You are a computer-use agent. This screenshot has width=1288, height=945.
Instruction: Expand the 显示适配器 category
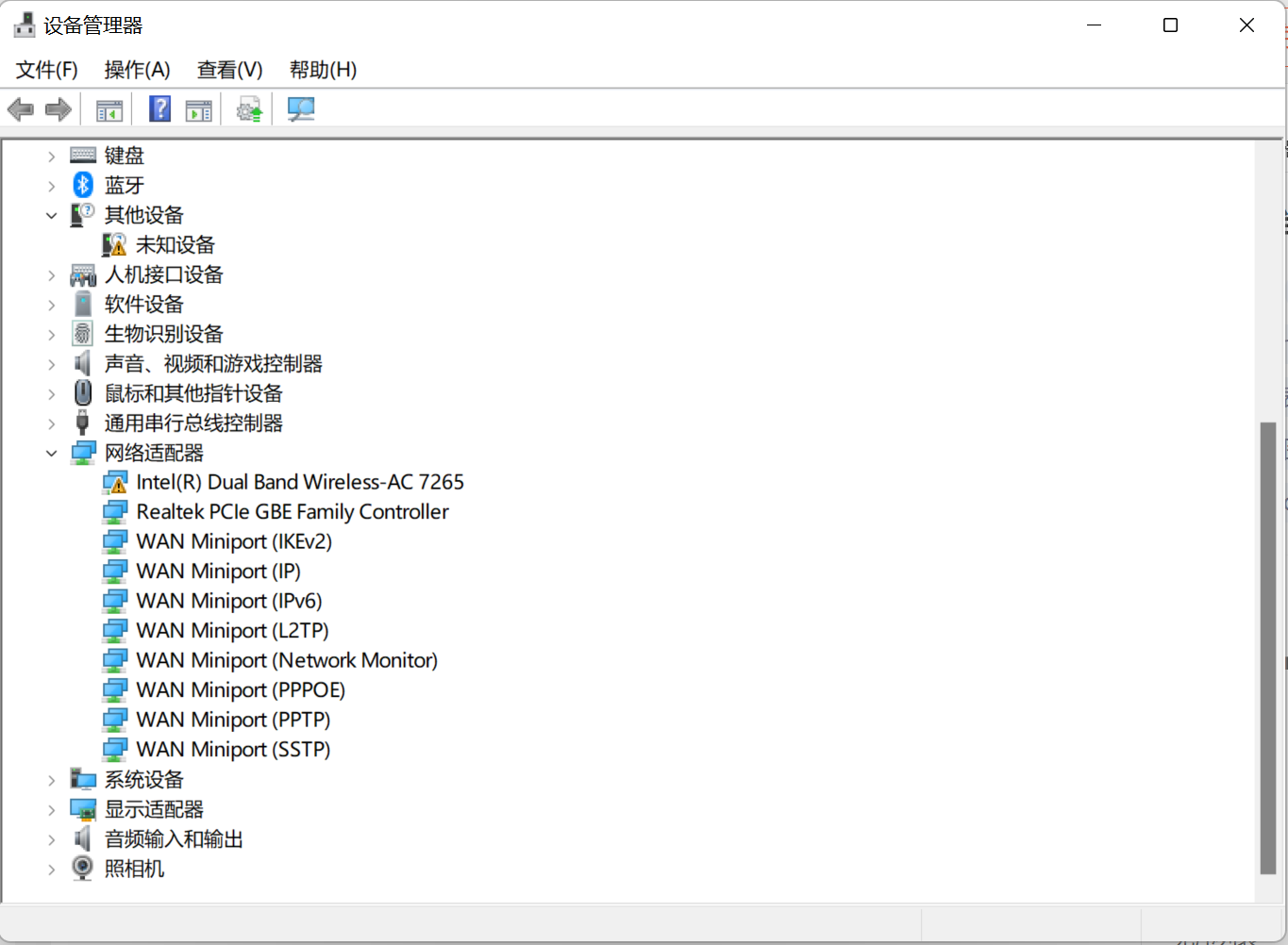(x=52, y=809)
